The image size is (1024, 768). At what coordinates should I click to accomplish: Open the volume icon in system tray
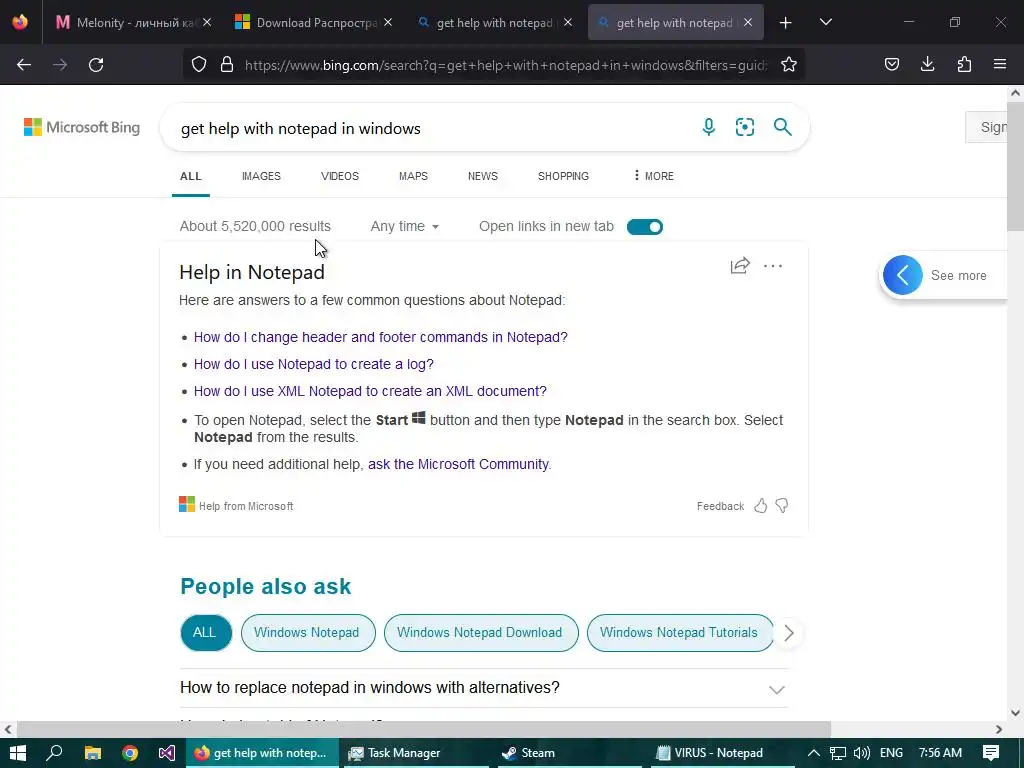click(x=861, y=753)
